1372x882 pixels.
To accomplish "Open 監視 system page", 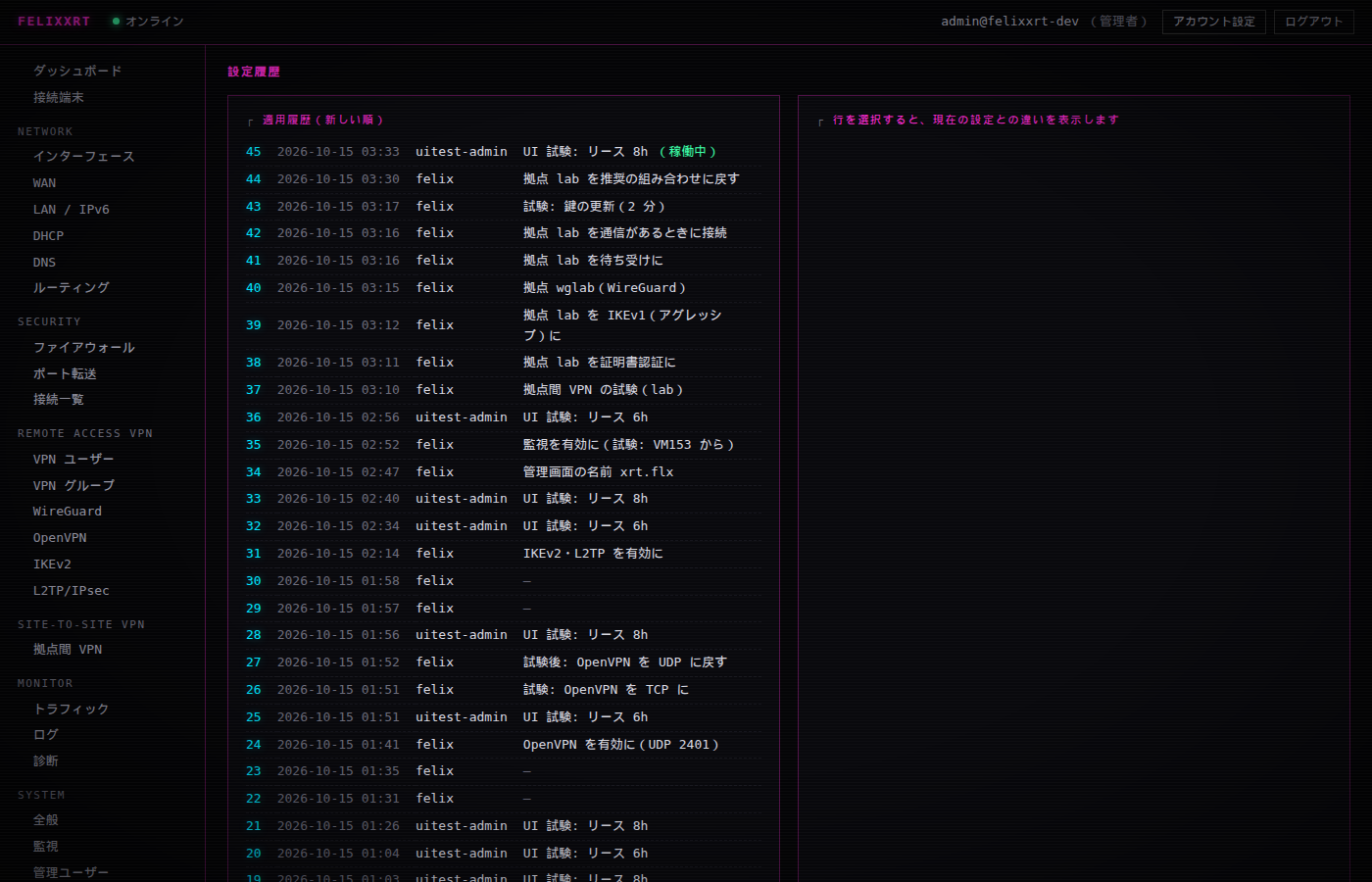I will (x=46, y=847).
